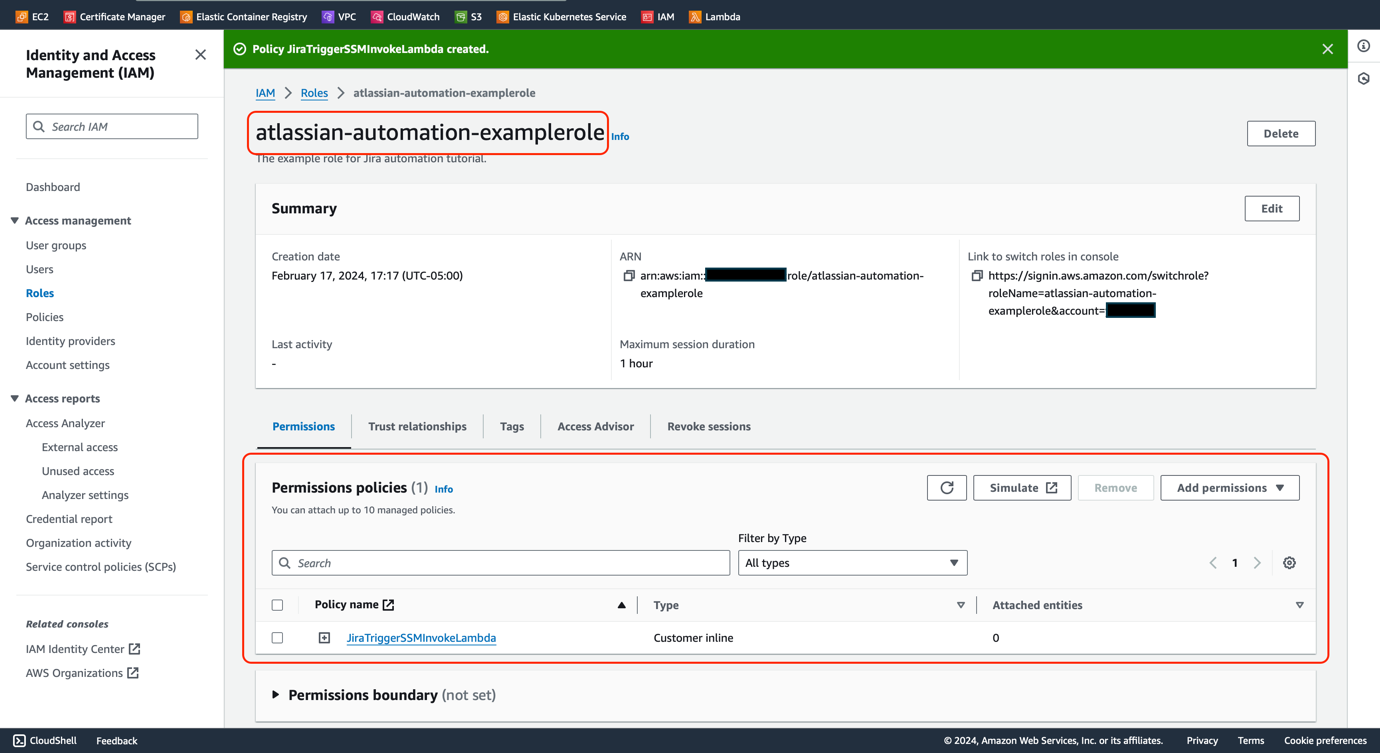The image size is (1380, 753).
Task: Click the search magnifier in Search IAM
Action: pos(39,127)
